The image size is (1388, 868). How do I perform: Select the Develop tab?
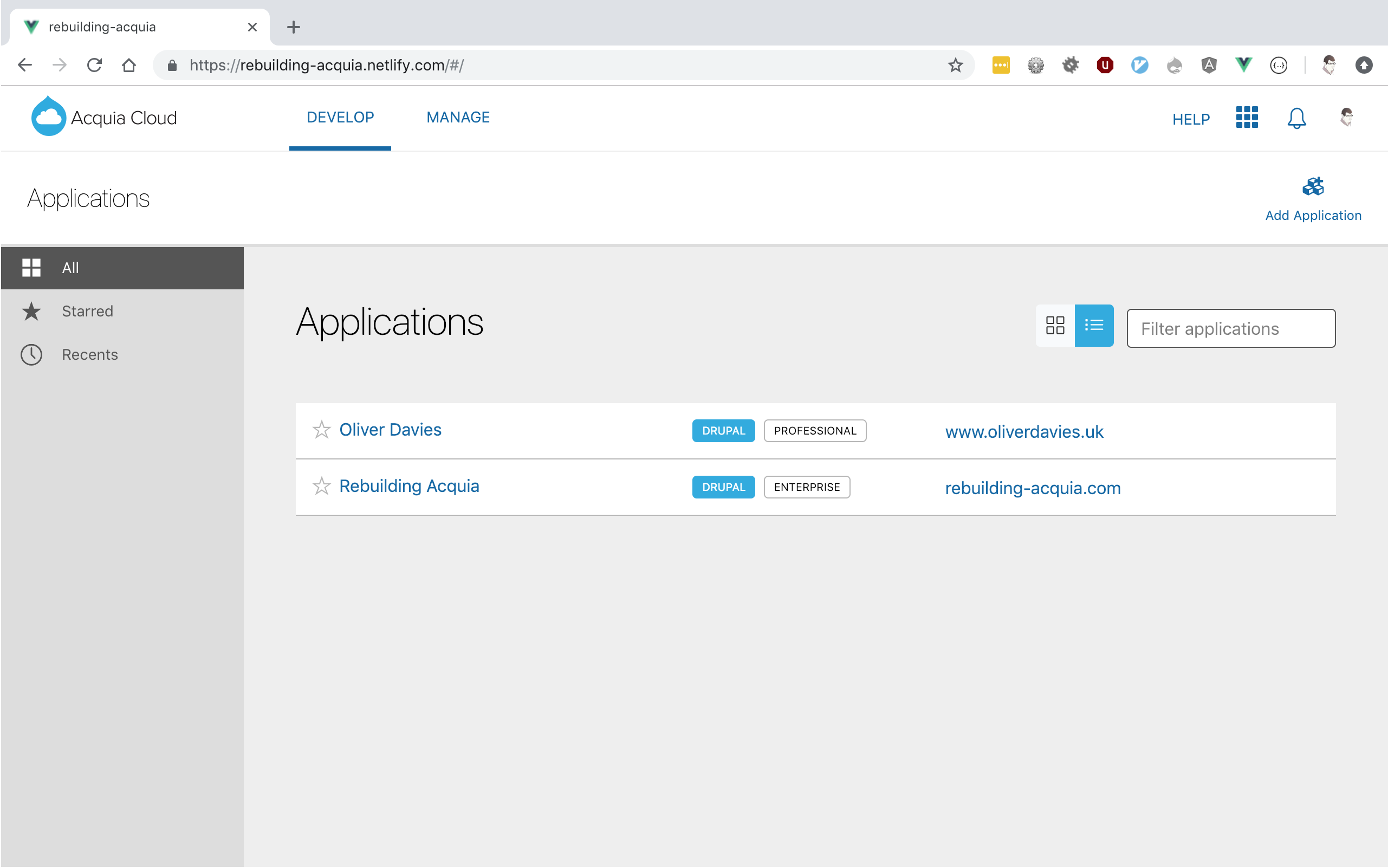coord(340,118)
